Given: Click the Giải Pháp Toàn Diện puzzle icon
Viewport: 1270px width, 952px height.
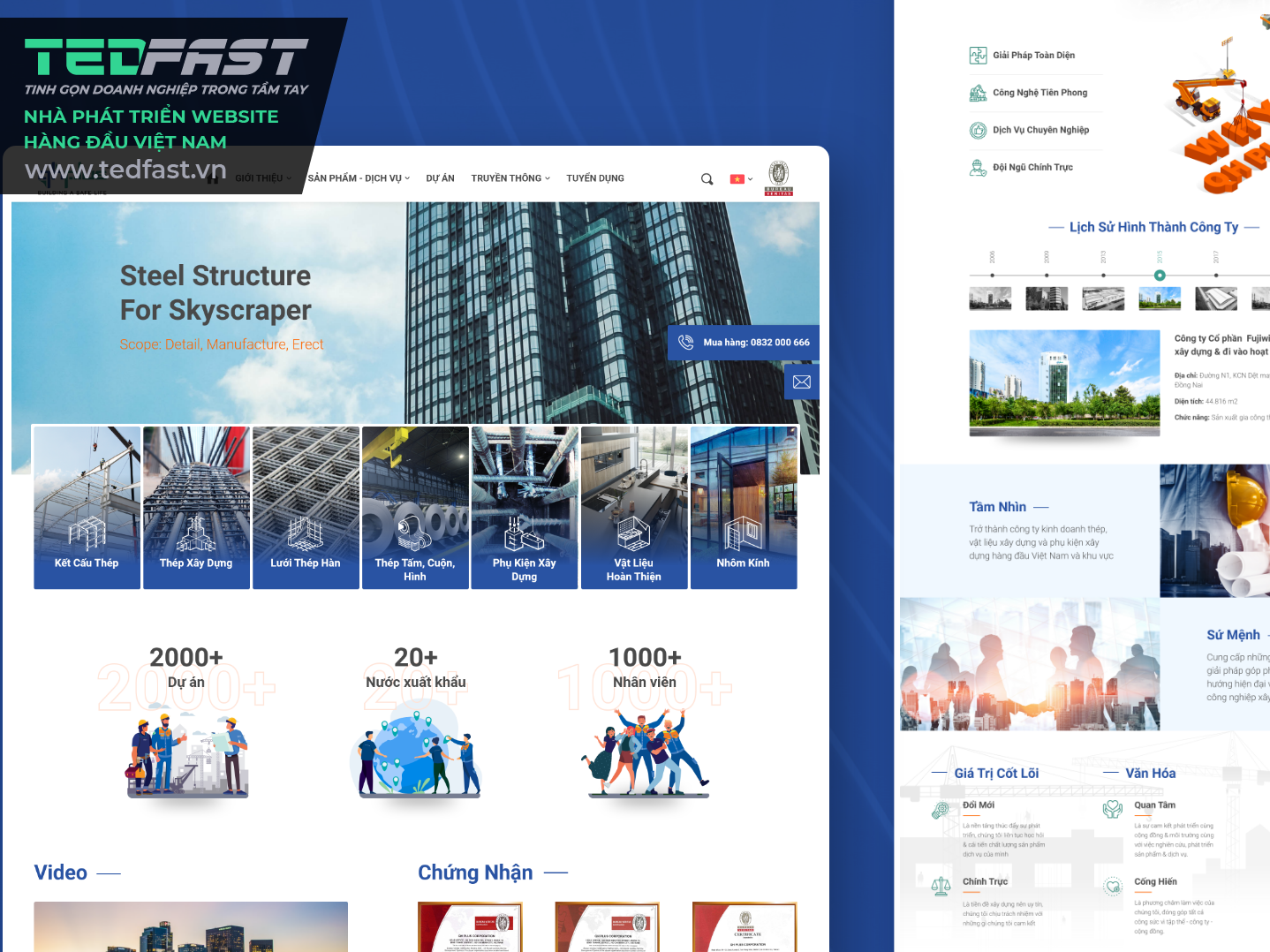Looking at the screenshot, I should 978,55.
